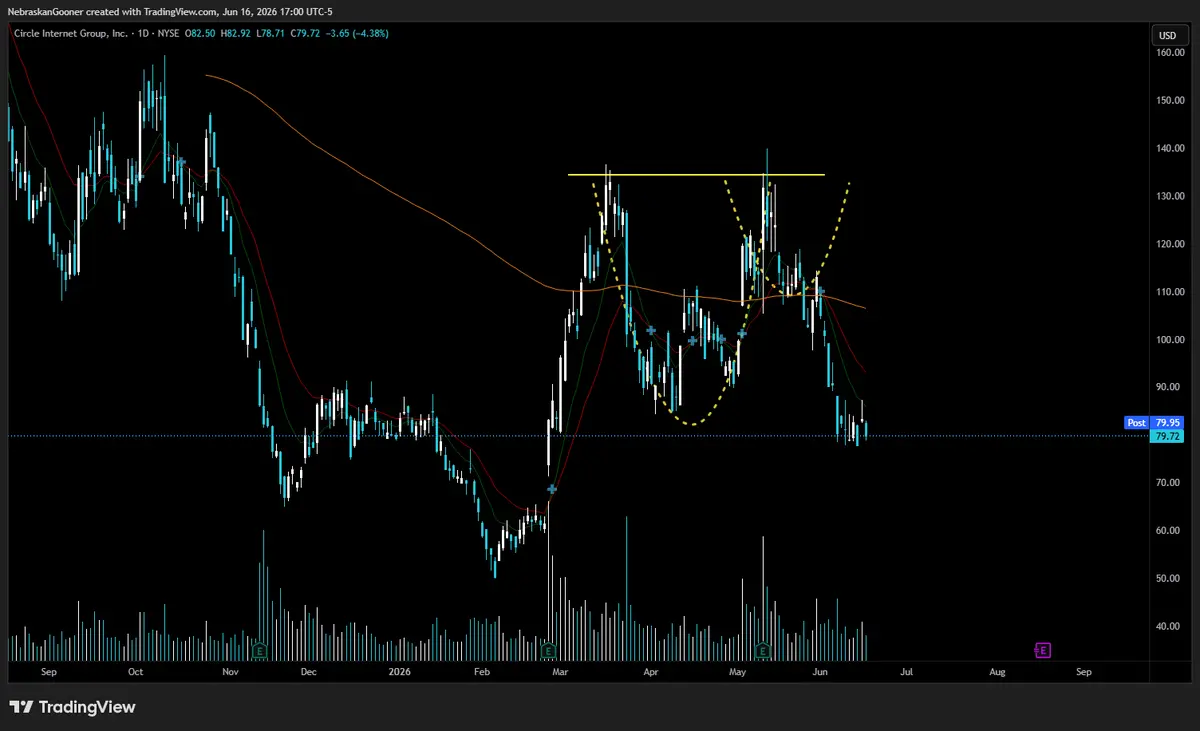Click the 140.00 price axis label

point(1170,148)
